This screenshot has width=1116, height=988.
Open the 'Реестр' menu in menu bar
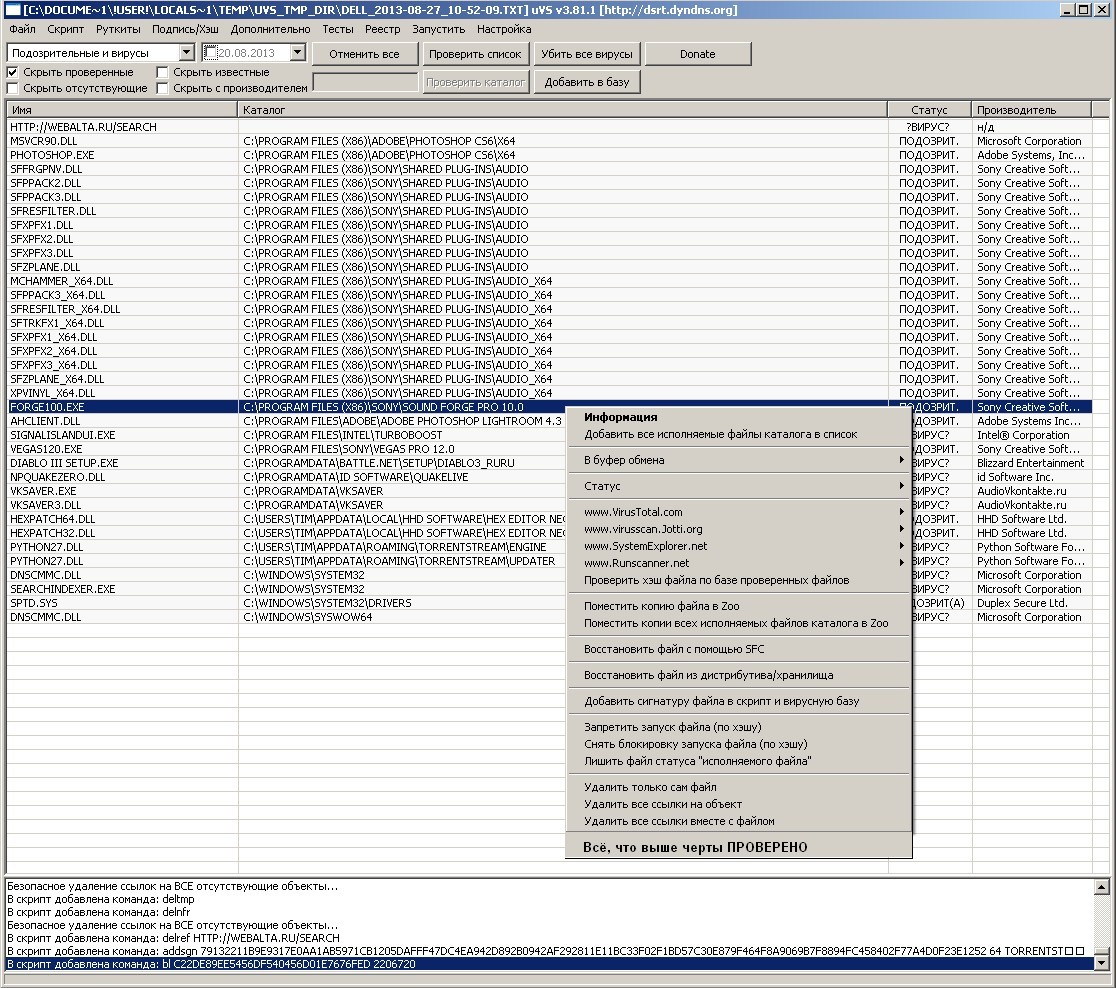382,30
